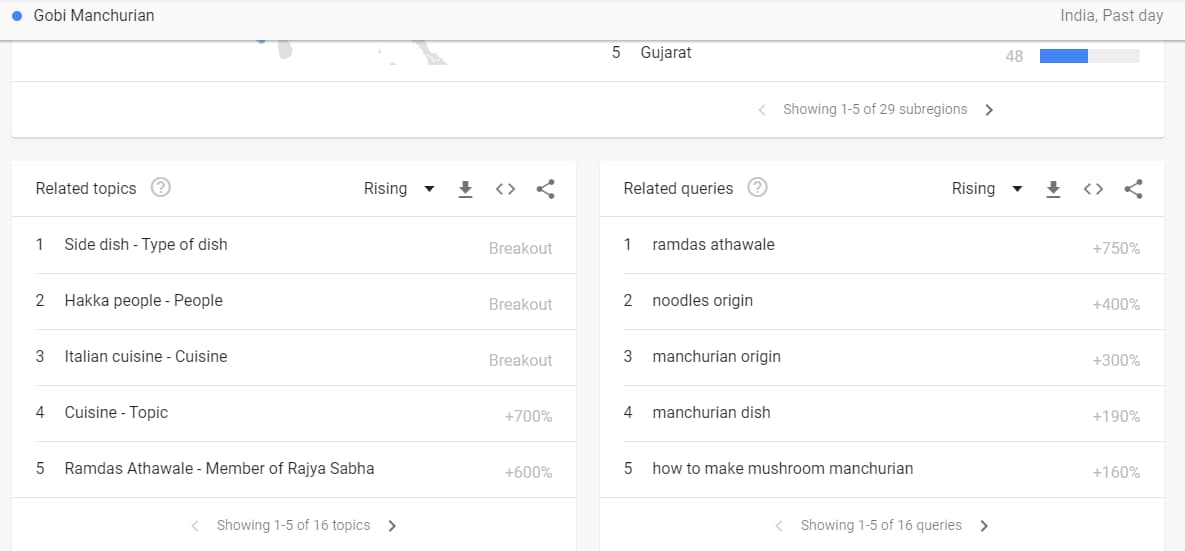Select the Gujarat subregion row
1185x551 pixels.
877,54
